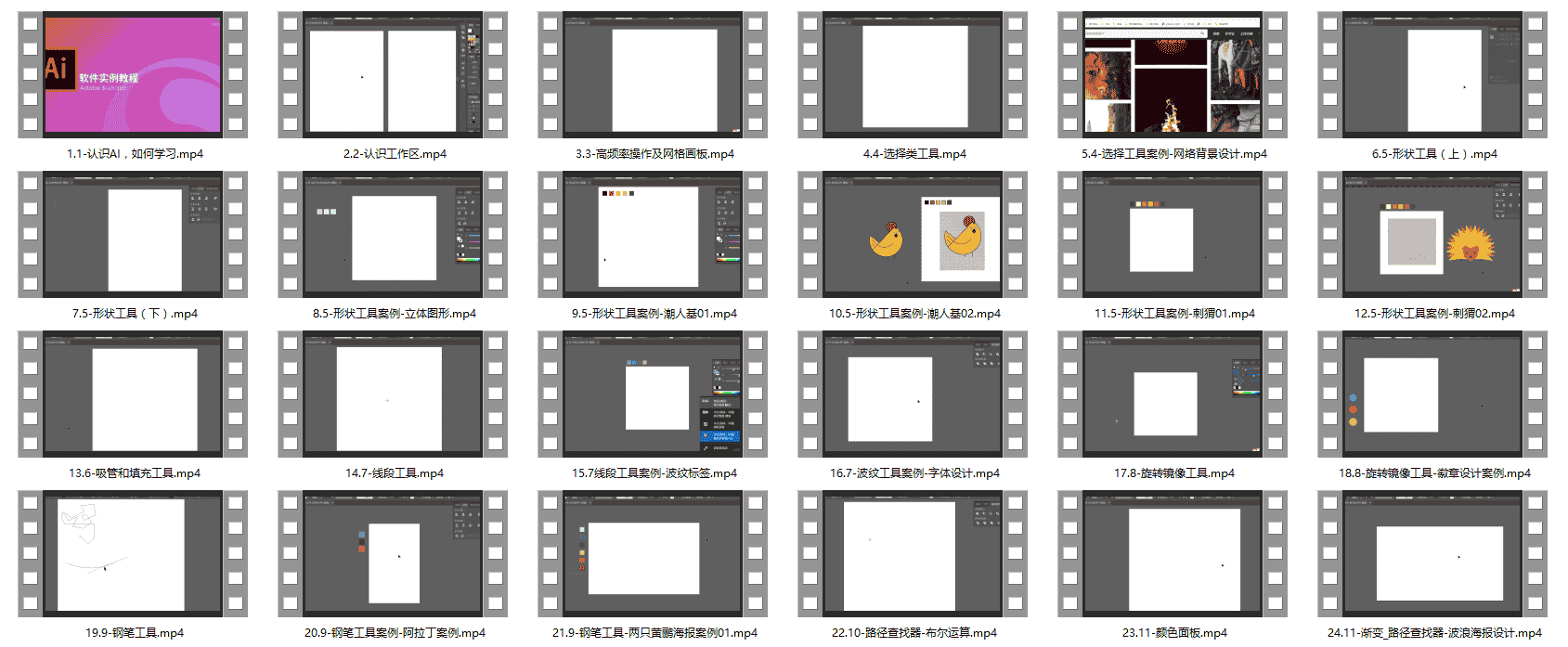Select the 12.5-形状工具案例-刺猬02 video thumbnail
Viewport: 1568px width, 647px height.
[x=1432, y=235]
